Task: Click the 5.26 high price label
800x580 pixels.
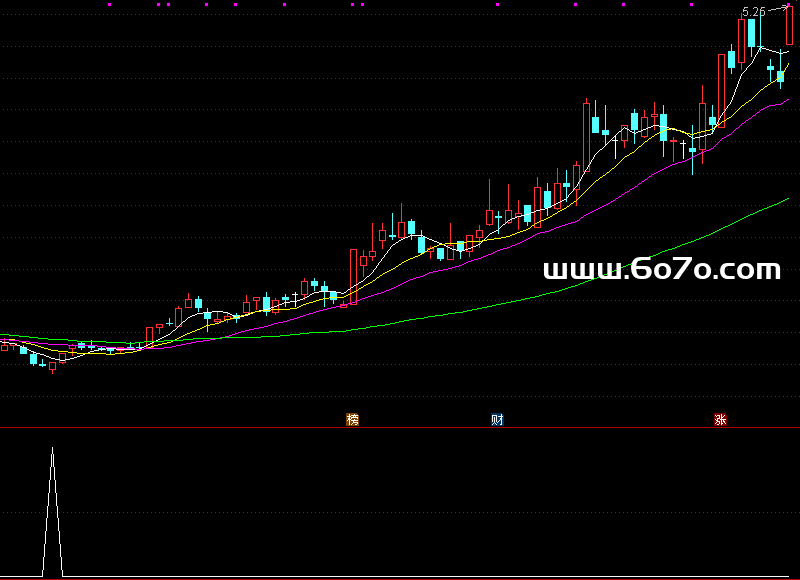Action: [x=753, y=12]
